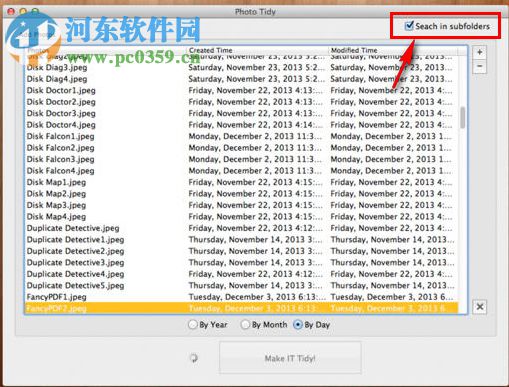Select the Disk Map3.jpeg row
The width and height of the screenshot is (509, 387).
(x=241, y=205)
